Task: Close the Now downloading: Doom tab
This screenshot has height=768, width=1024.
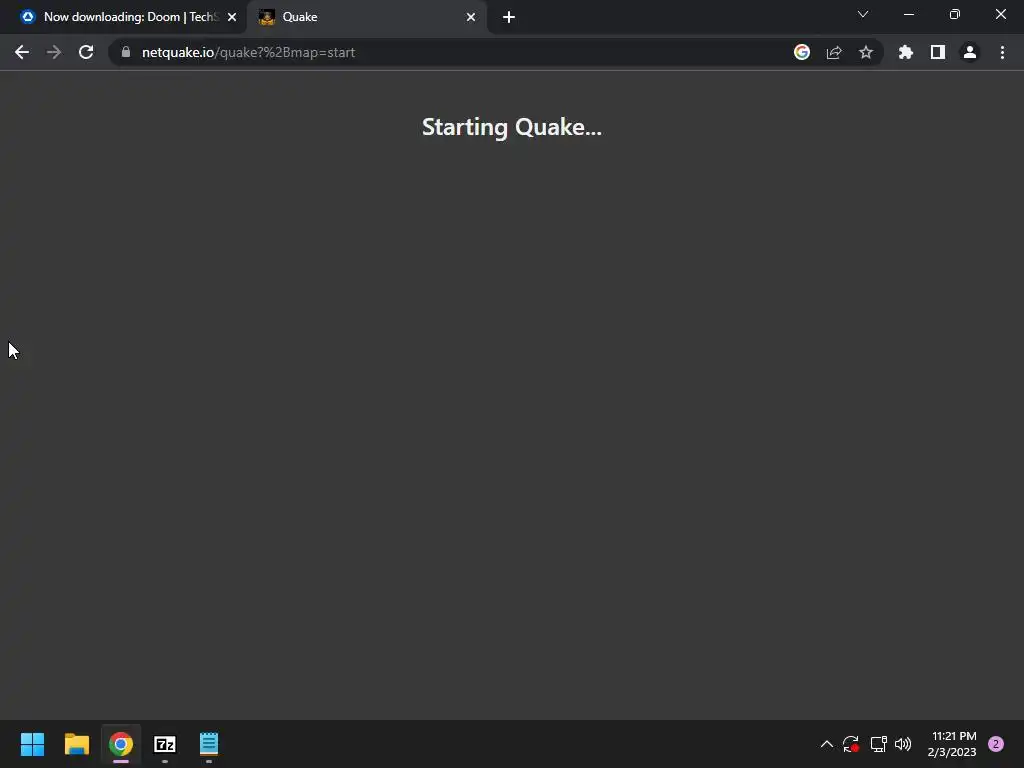Action: [232, 17]
